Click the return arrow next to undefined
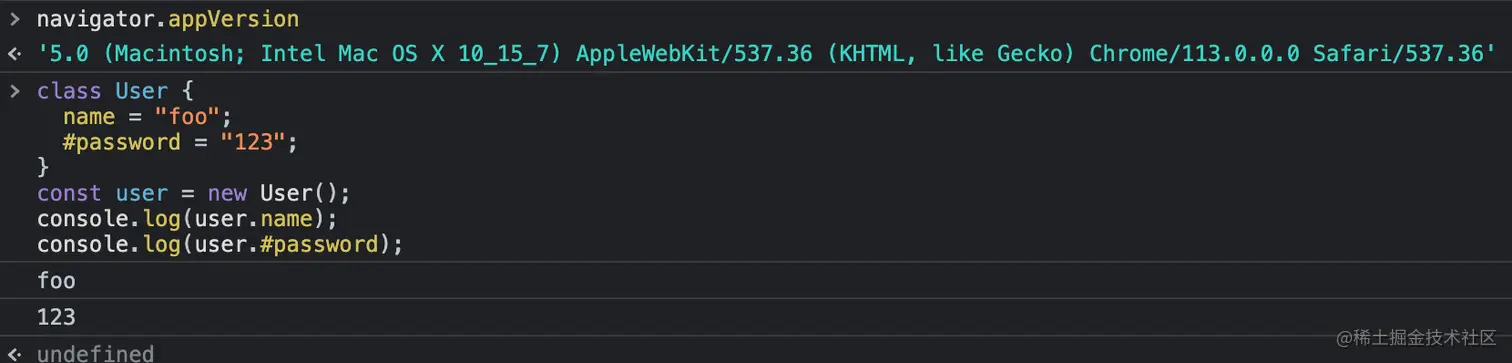Image resolution: width=1512 pixels, height=363 pixels. 14,354
